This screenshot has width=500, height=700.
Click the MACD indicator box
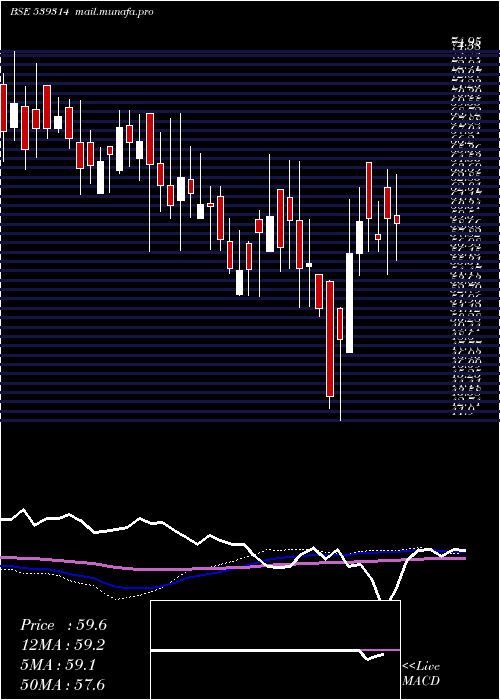click(x=275, y=650)
